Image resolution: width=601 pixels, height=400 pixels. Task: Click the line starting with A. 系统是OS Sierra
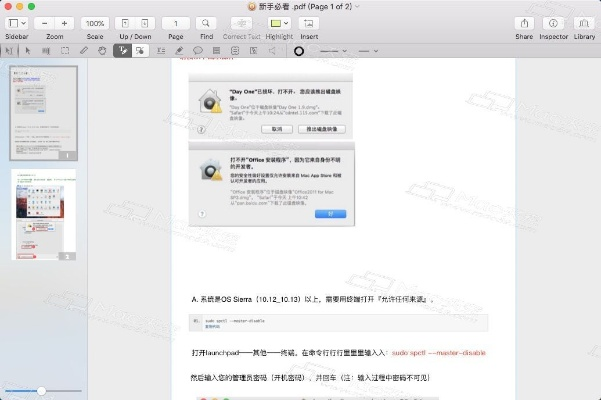312,299
